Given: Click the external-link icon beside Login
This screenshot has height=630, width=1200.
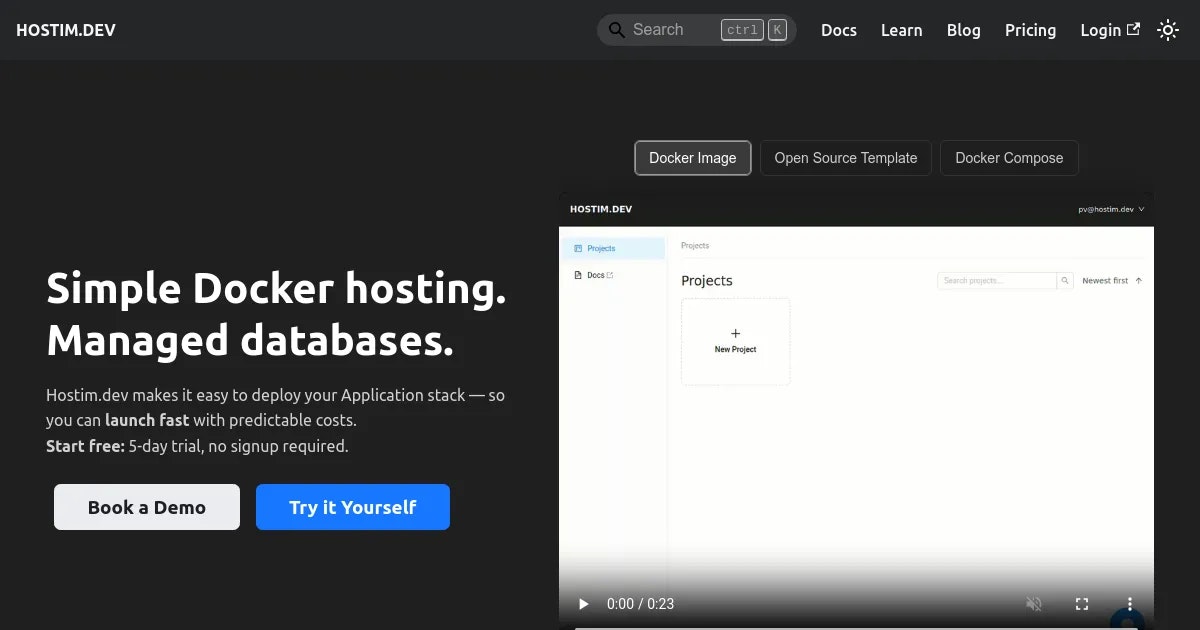Looking at the screenshot, I should 1136,29.
